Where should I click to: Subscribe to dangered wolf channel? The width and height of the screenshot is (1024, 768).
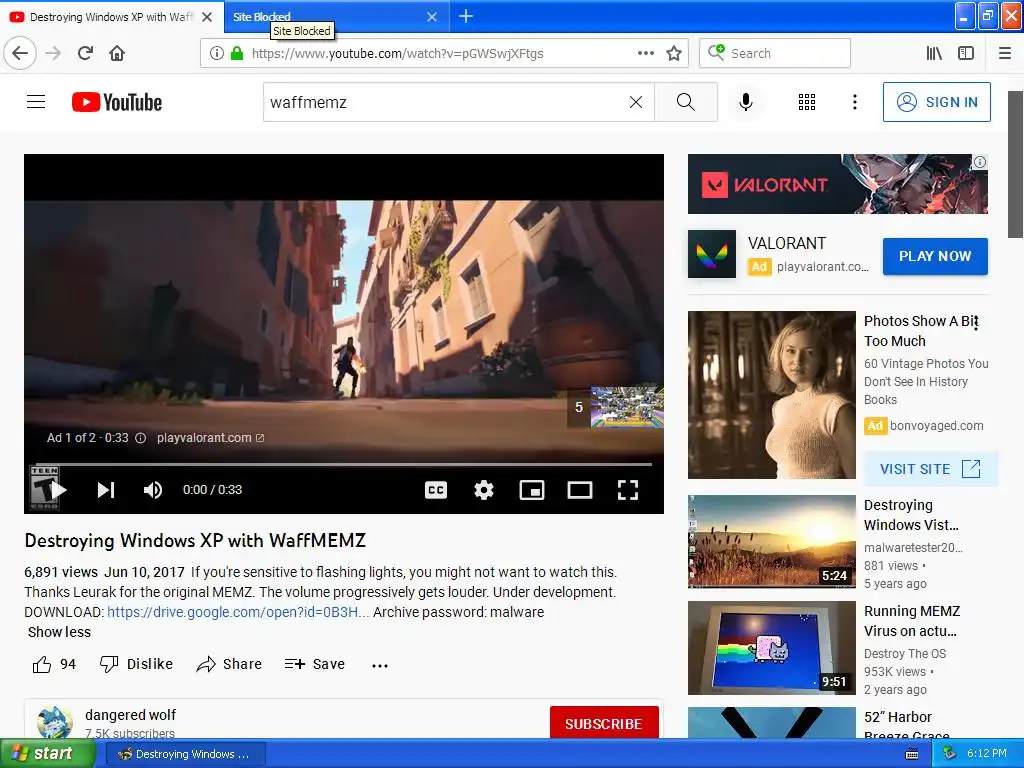[603, 724]
